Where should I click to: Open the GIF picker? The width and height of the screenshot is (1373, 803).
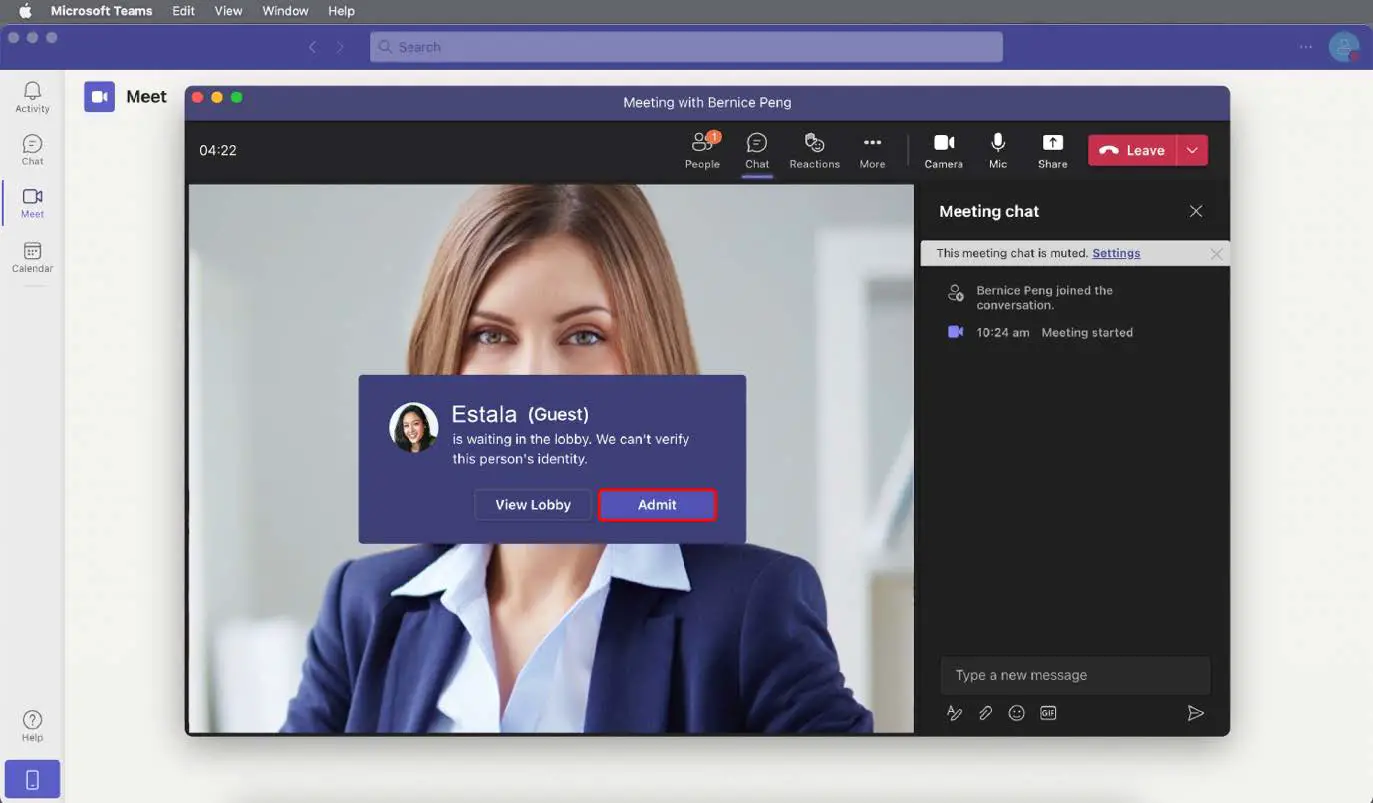pyautogui.click(x=1048, y=713)
